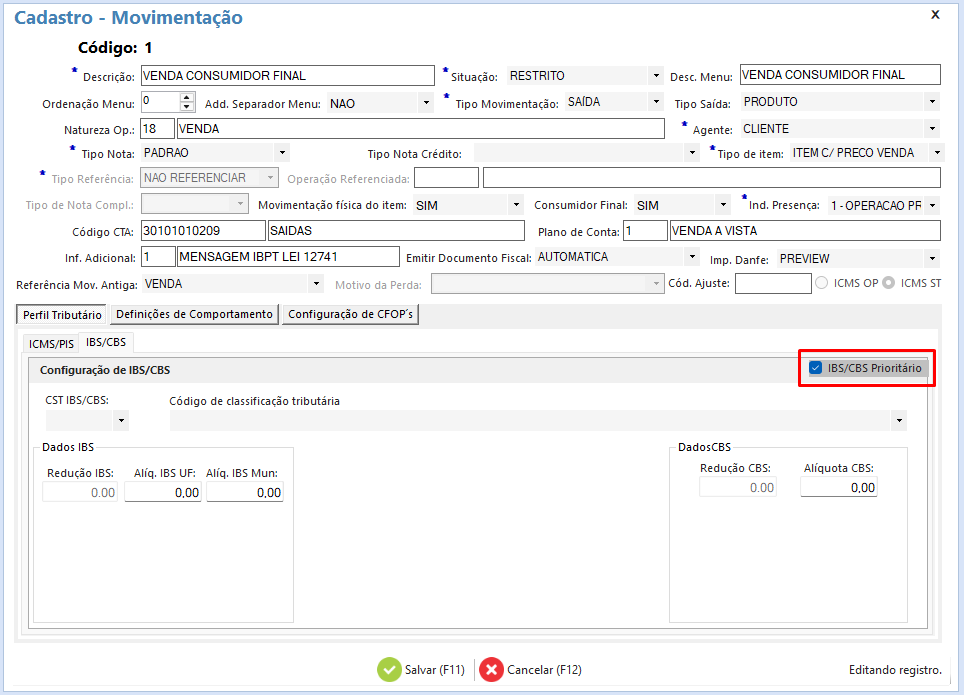
Task: Decrease Ordenação Menu with down arrow
Action: point(187,107)
